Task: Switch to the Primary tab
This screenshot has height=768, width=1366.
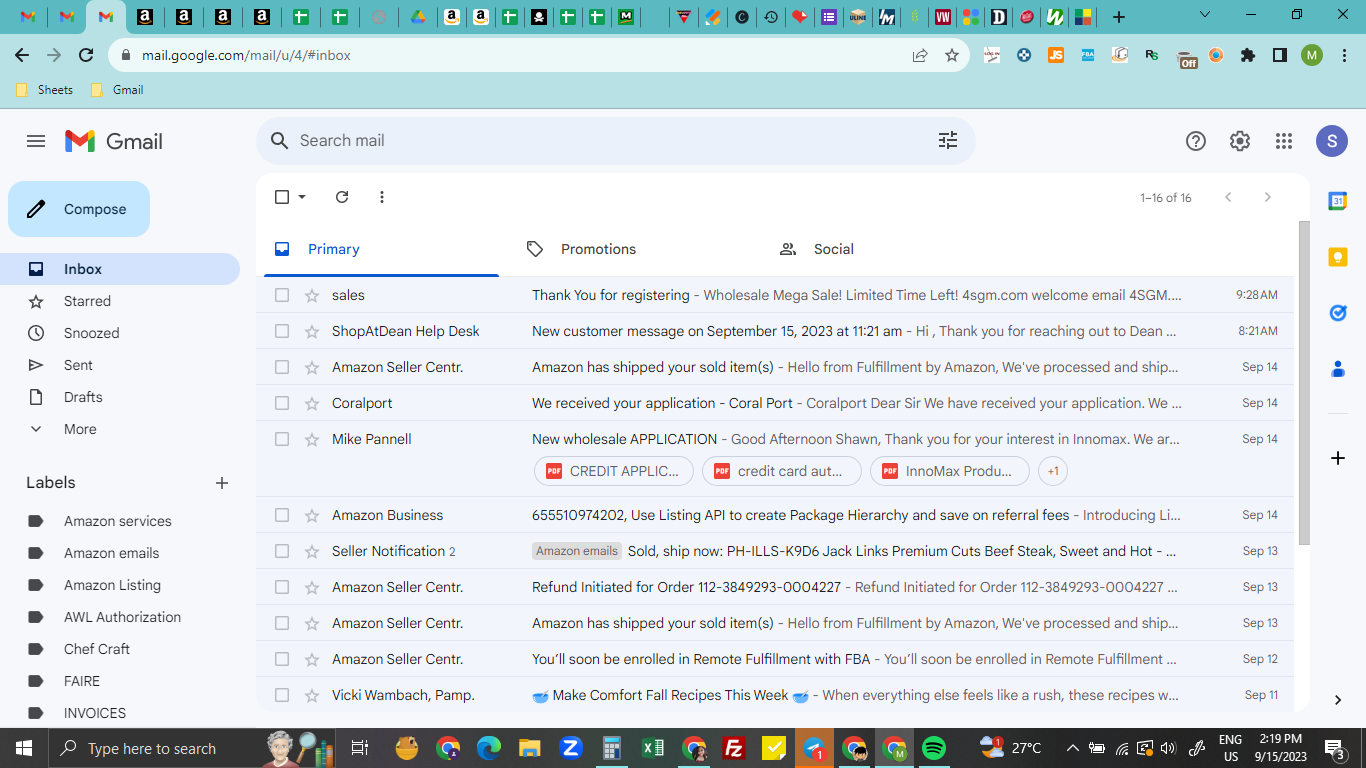Action: pos(381,249)
